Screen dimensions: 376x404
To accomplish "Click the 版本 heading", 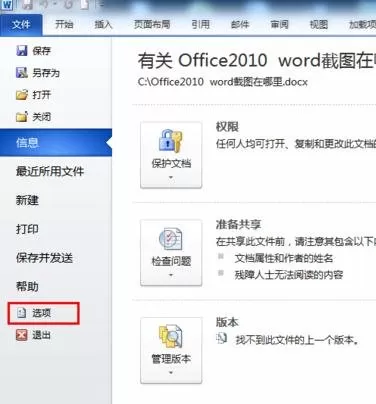I will click(x=227, y=322).
